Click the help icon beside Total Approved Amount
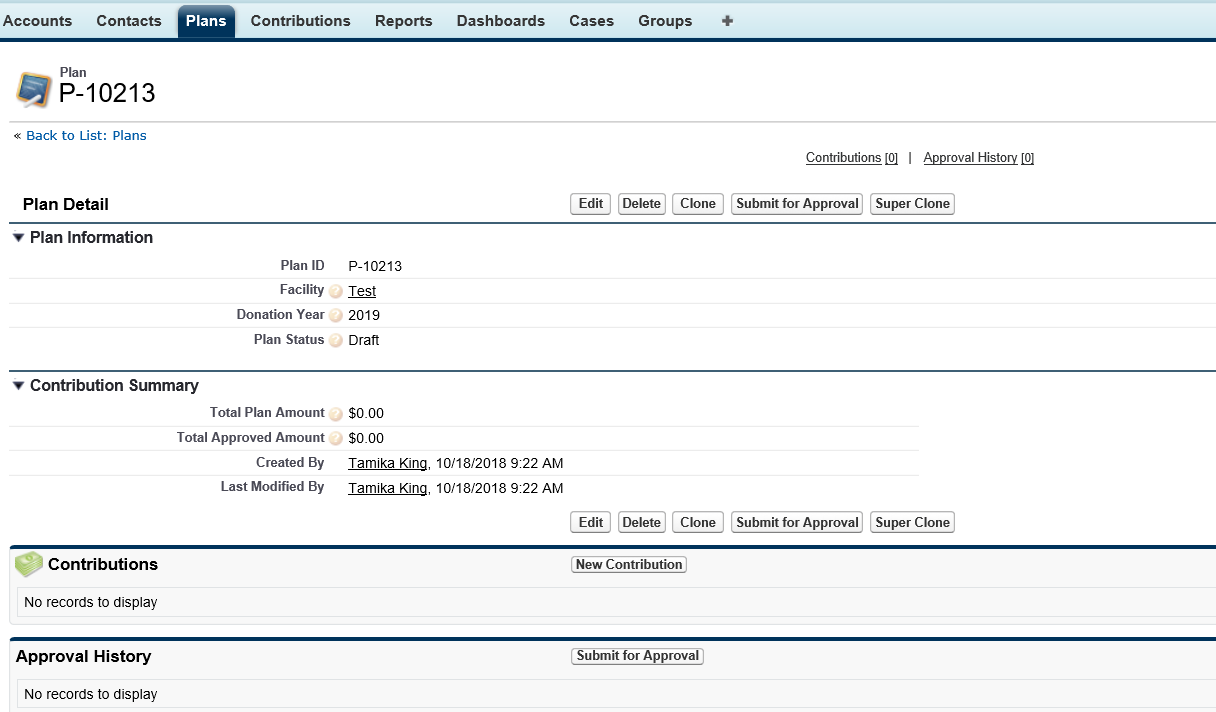 [336, 439]
